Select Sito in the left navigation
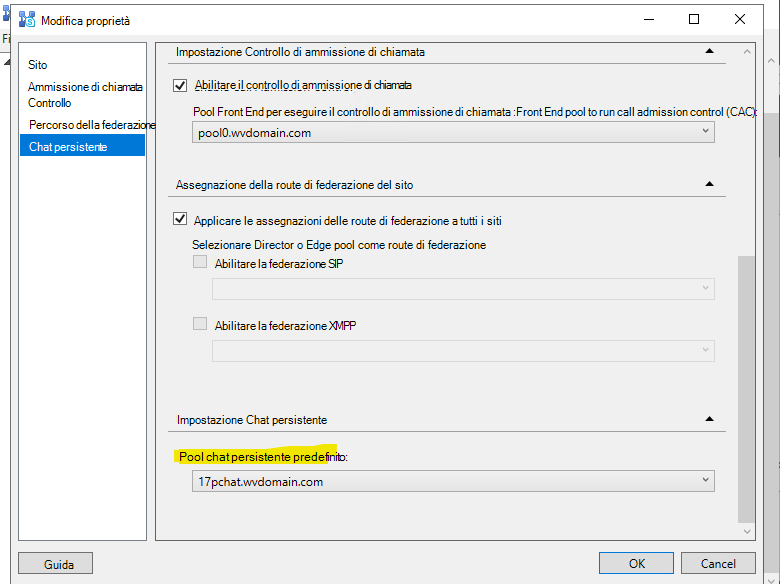 pyautogui.click(x=38, y=65)
